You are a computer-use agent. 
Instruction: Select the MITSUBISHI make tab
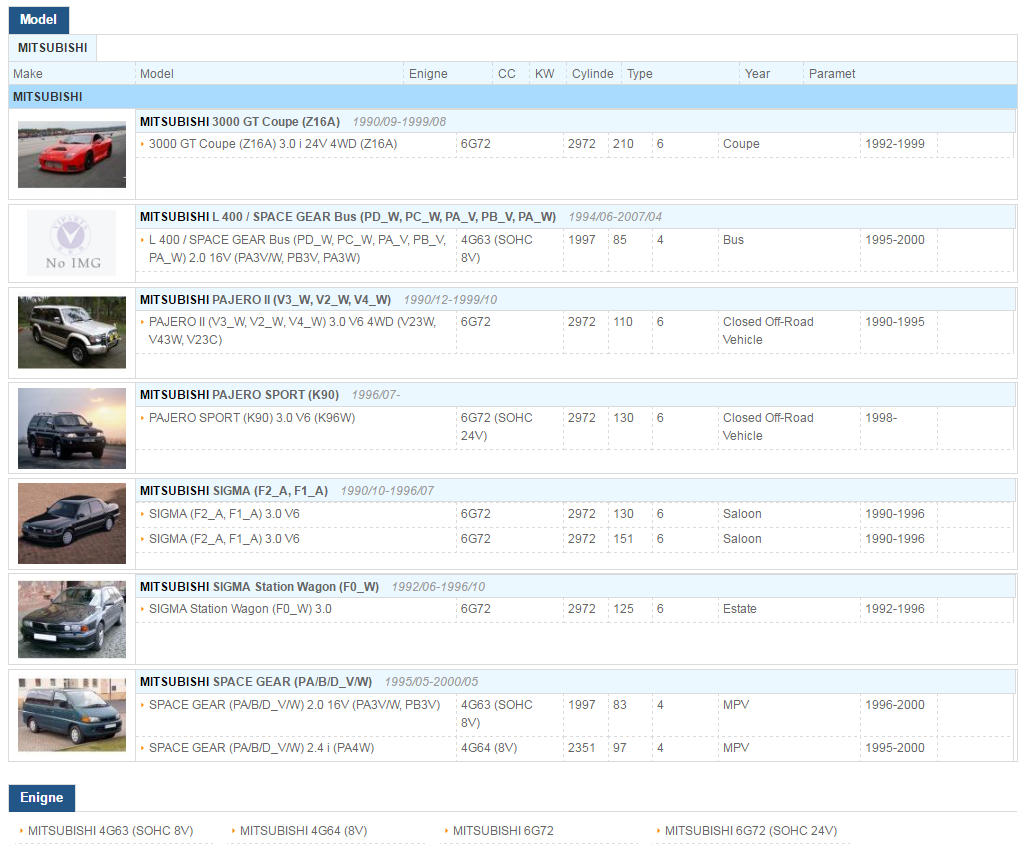pyautogui.click(x=52, y=48)
